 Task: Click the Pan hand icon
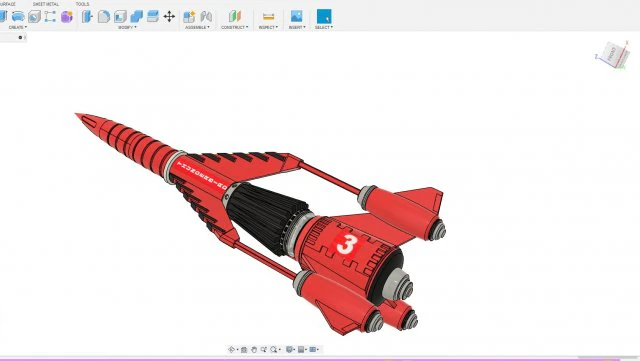tap(254, 350)
